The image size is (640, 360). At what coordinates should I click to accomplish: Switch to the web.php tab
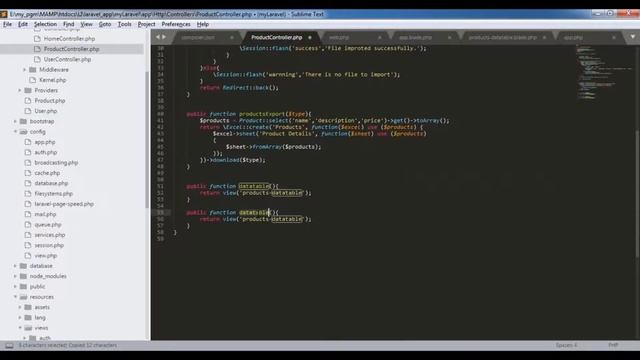(339, 38)
